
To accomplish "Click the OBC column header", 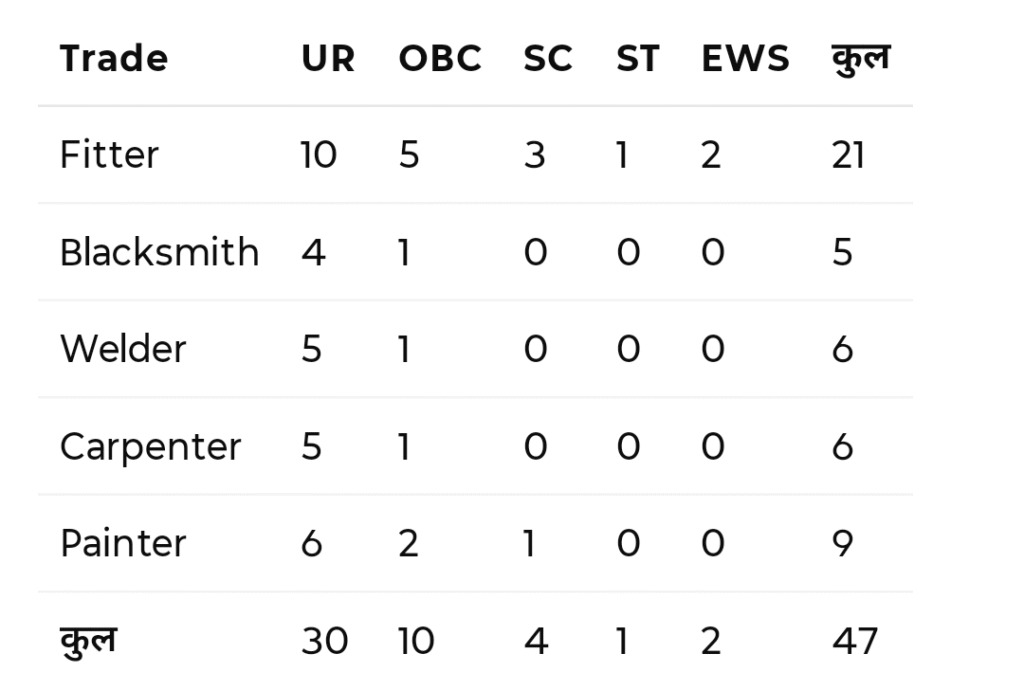I will [x=440, y=58].
